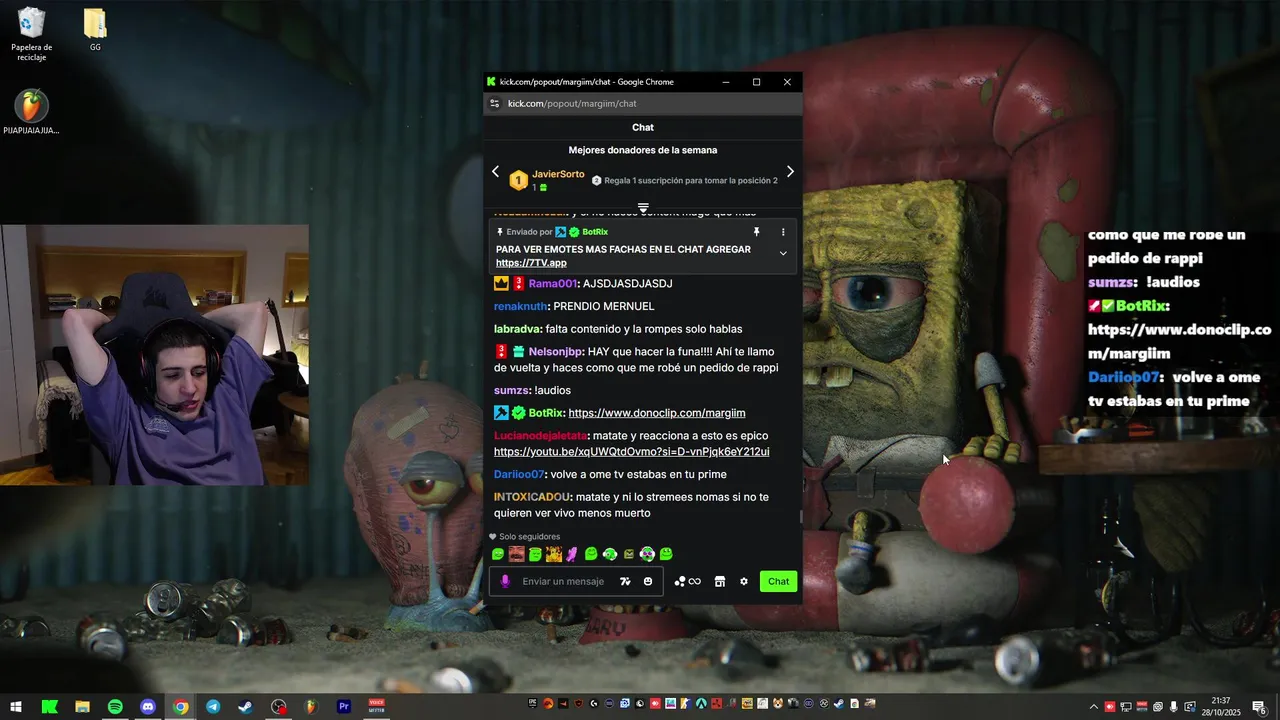Image resolution: width=1280 pixels, height=720 pixels.
Task: Open the JavierSorto donor profile
Action: 558,174
